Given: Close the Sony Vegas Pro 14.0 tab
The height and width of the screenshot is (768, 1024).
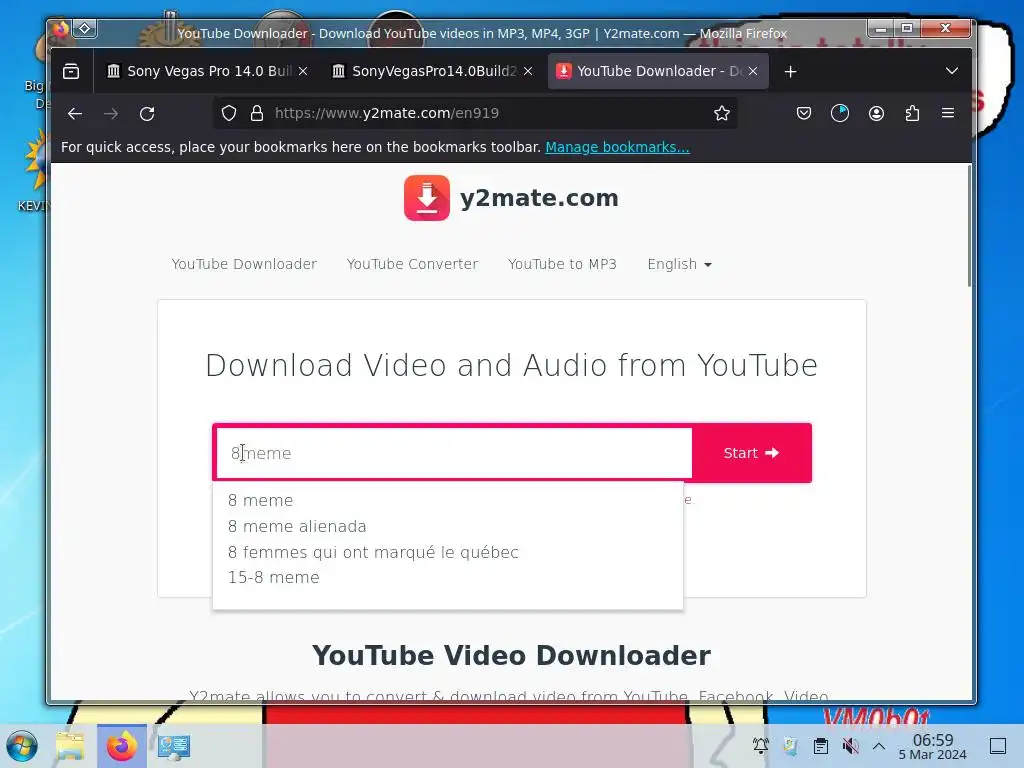Looking at the screenshot, I should 303,71.
